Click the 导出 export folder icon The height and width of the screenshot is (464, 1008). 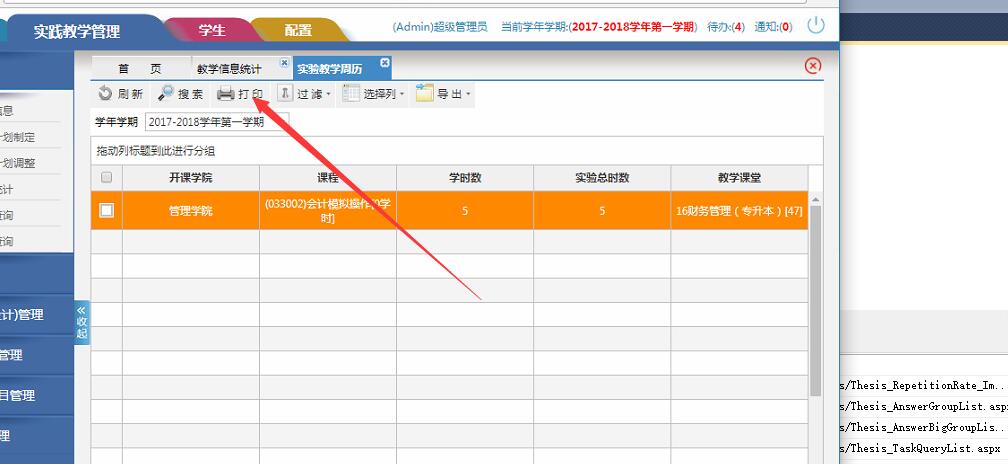coord(425,94)
